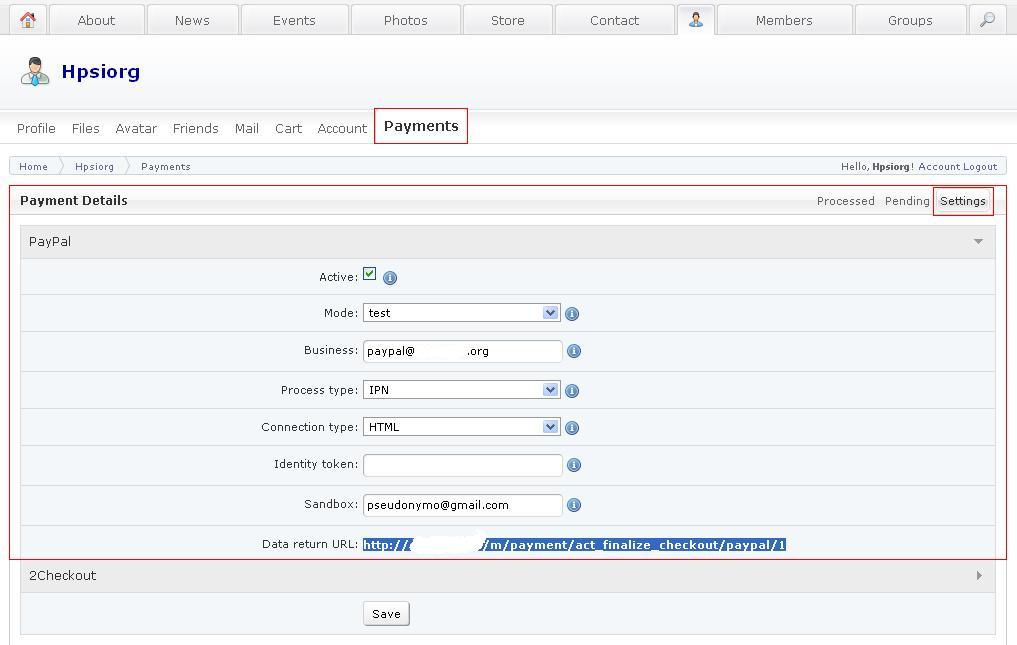Image resolution: width=1017 pixels, height=645 pixels.
Task: Collapse the PayPal section
Action: [x=978, y=241]
